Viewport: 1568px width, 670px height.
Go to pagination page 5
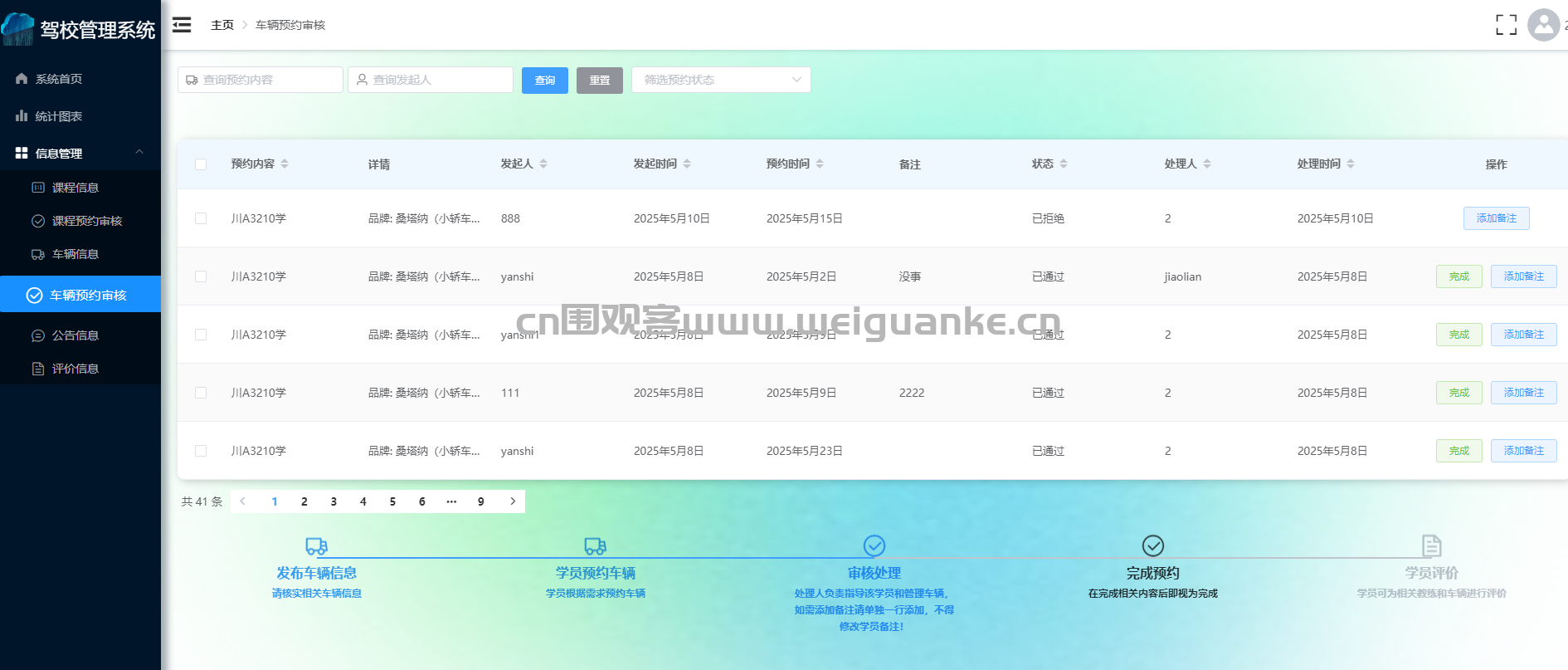coord(392,501)
